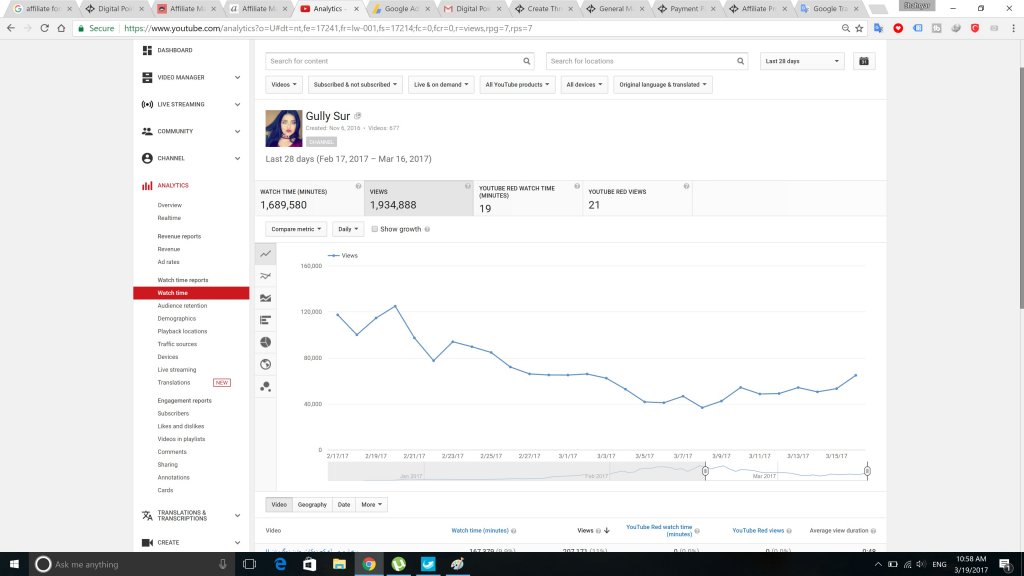Choose the bar chart view icon

[265, 320]
